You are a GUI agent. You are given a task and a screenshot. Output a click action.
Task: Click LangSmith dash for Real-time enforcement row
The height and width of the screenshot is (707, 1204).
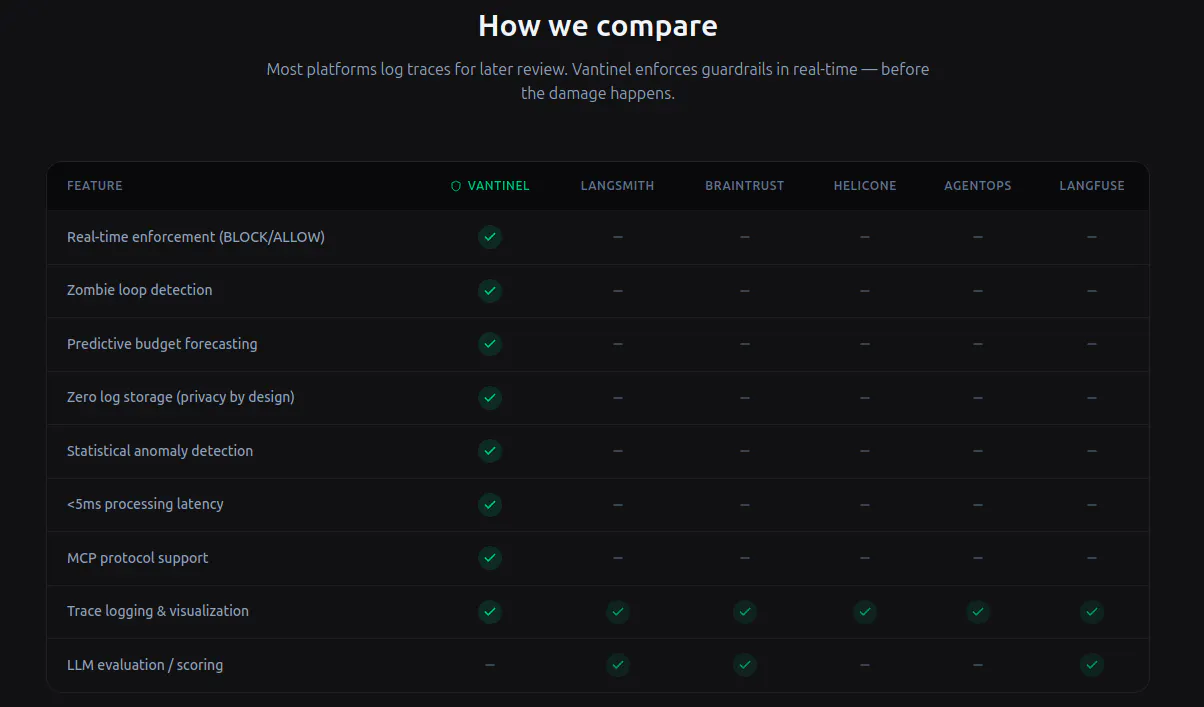(618, 237)
